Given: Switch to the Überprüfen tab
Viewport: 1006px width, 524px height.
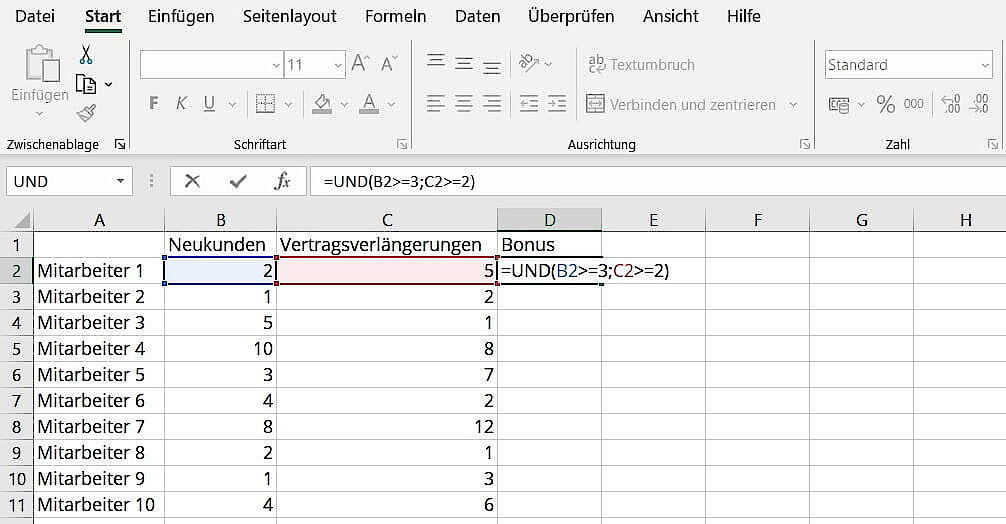Looking at the screenshot, I should coord(571,16).
